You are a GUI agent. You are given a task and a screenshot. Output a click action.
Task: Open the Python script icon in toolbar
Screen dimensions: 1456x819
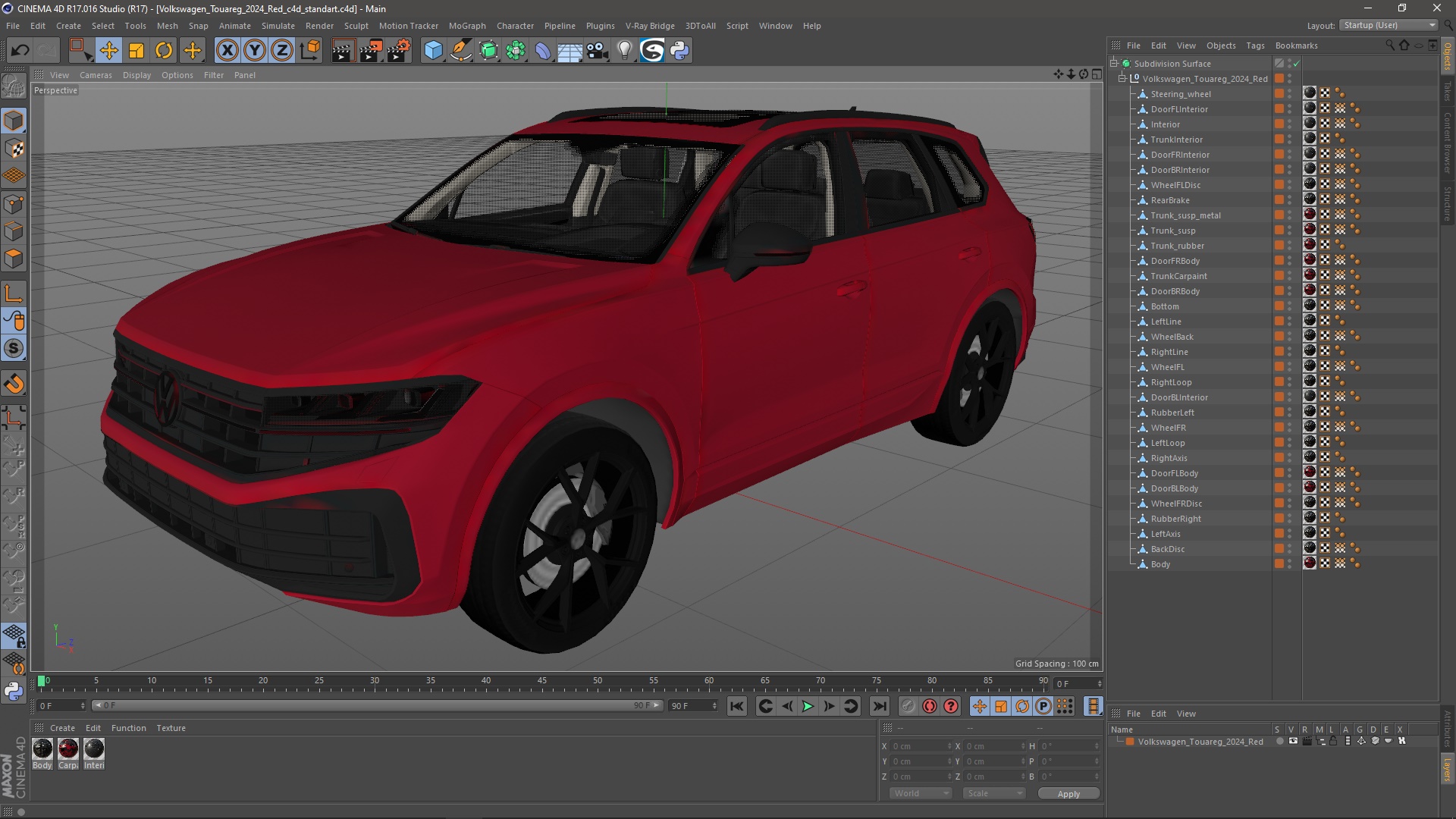coord(680,51)
